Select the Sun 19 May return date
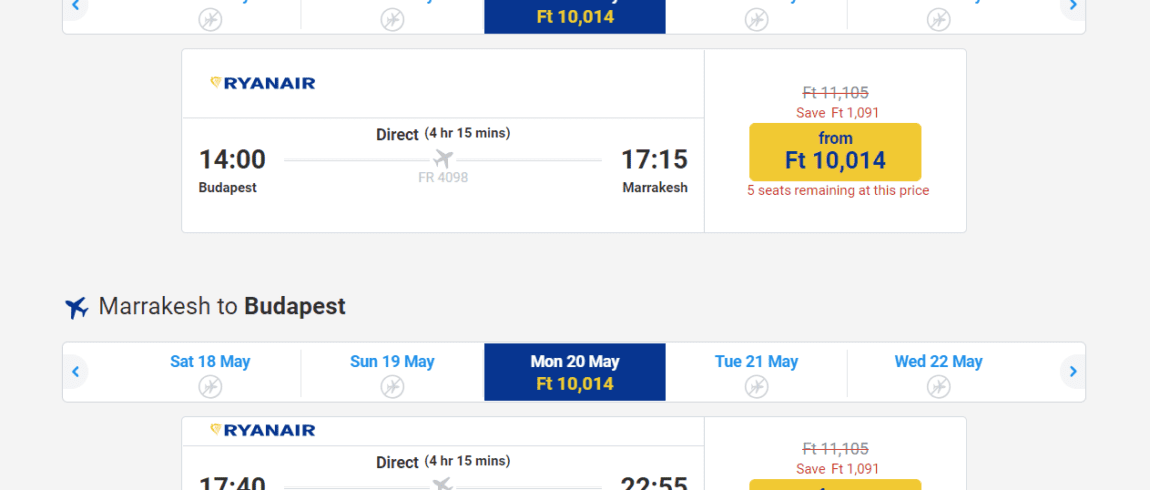1150x490 pixels. point(392,372)
